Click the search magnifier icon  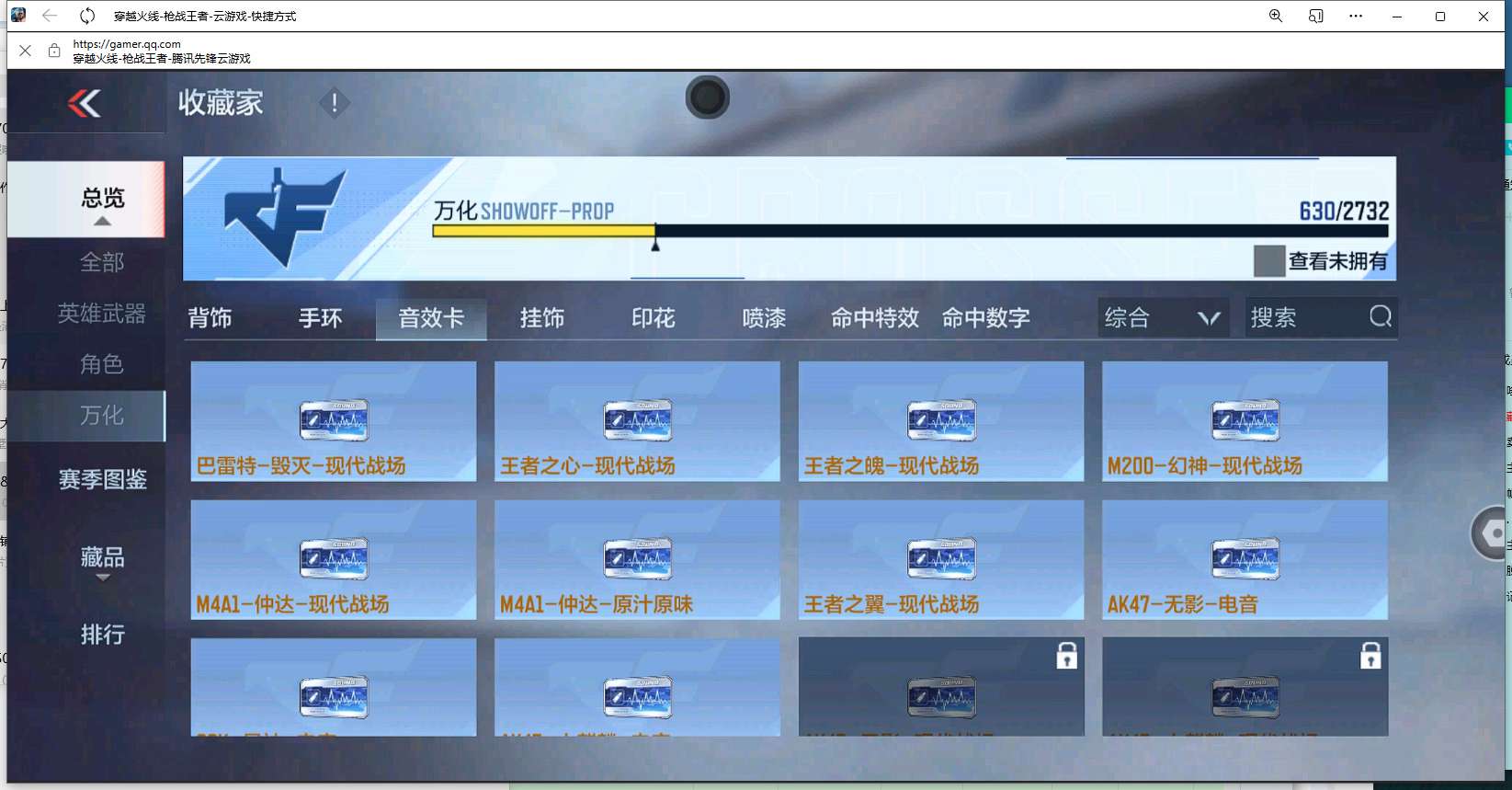tap(1381, 317)
